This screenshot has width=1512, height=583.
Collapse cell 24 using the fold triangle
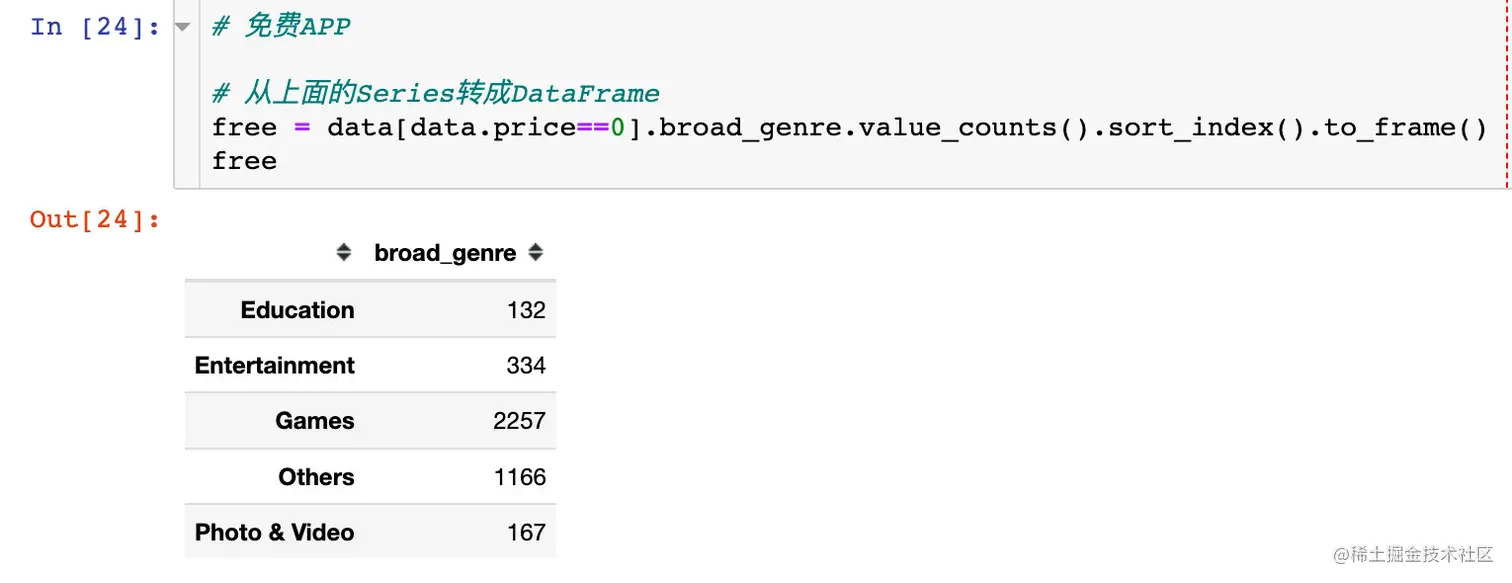click(x=182, y=27)
